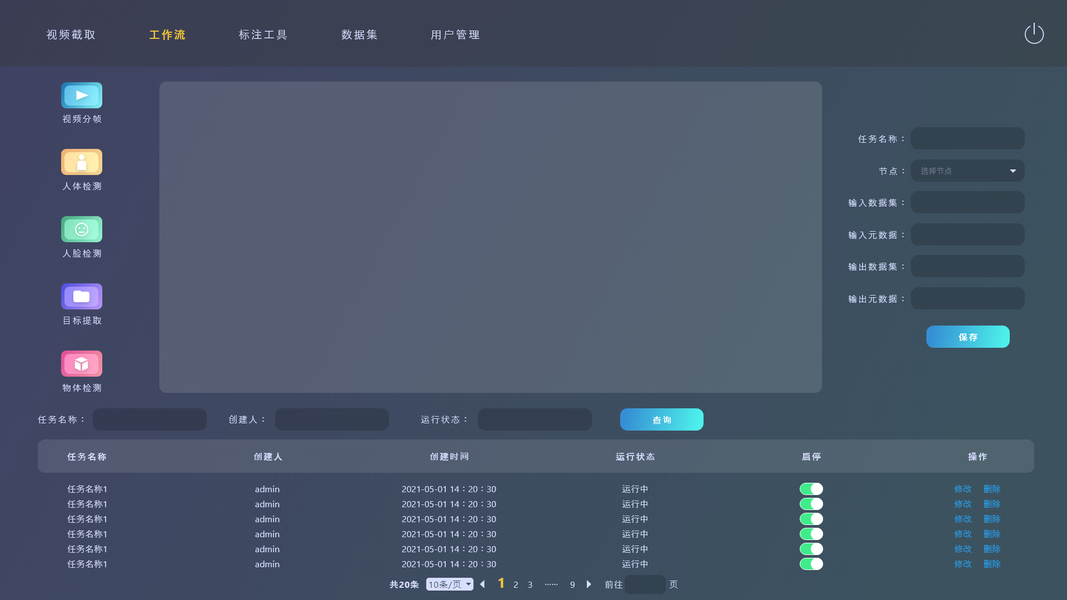Click the 保存 save button
1067x600 pixels.
(968, 337)
